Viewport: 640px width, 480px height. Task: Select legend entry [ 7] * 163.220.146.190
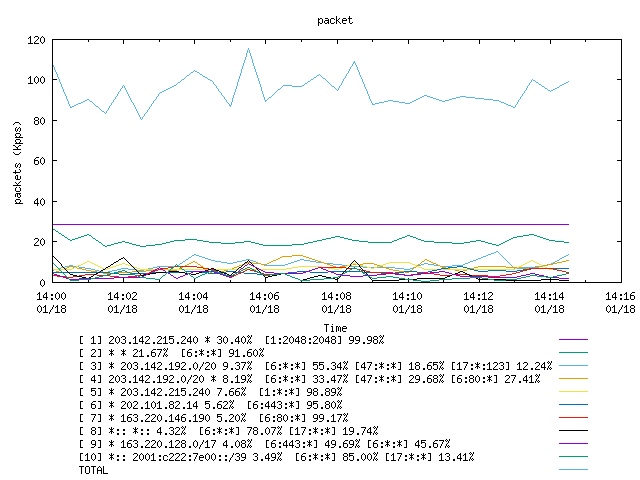point(213,418)
